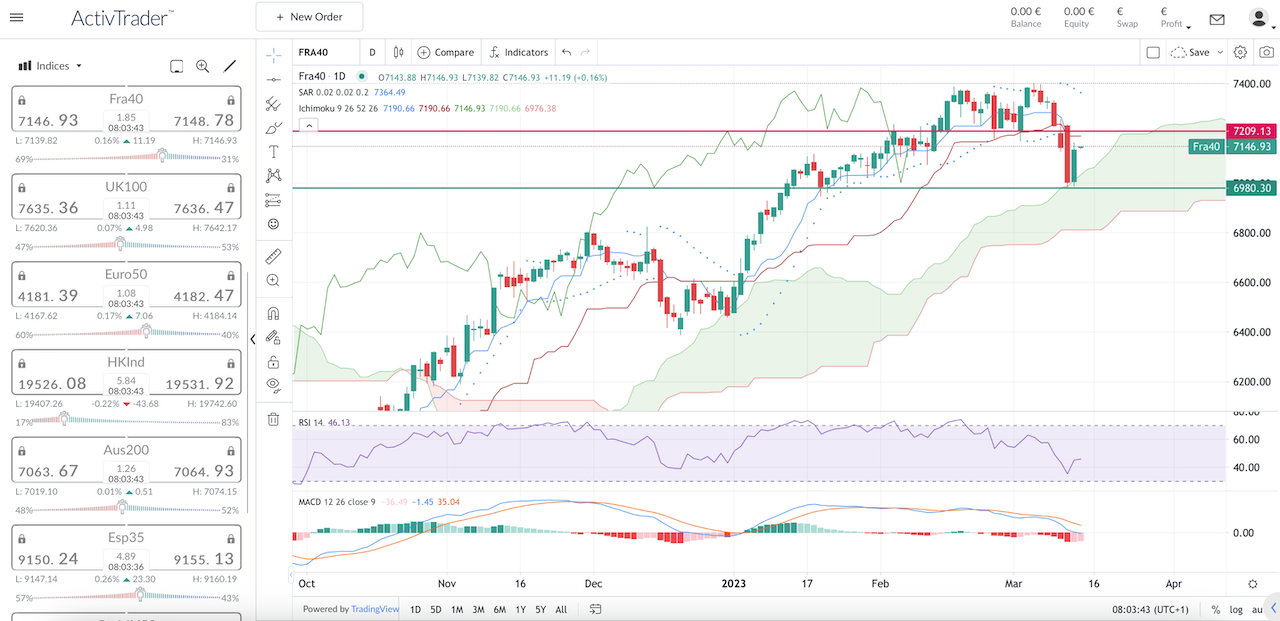
Task: Click the trash remove drawings icon
Action: (273, 419)
